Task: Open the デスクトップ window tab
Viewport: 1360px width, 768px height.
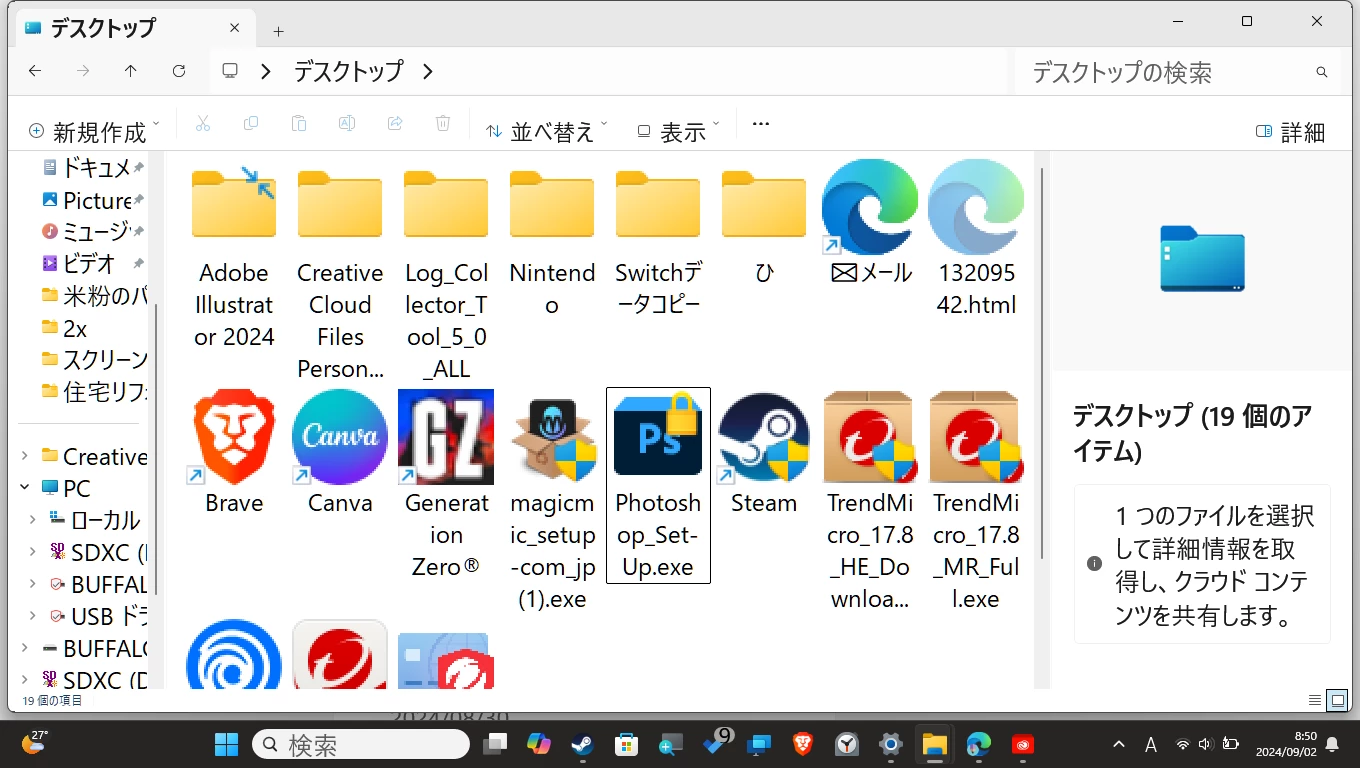Action: (x=135, y=30)
